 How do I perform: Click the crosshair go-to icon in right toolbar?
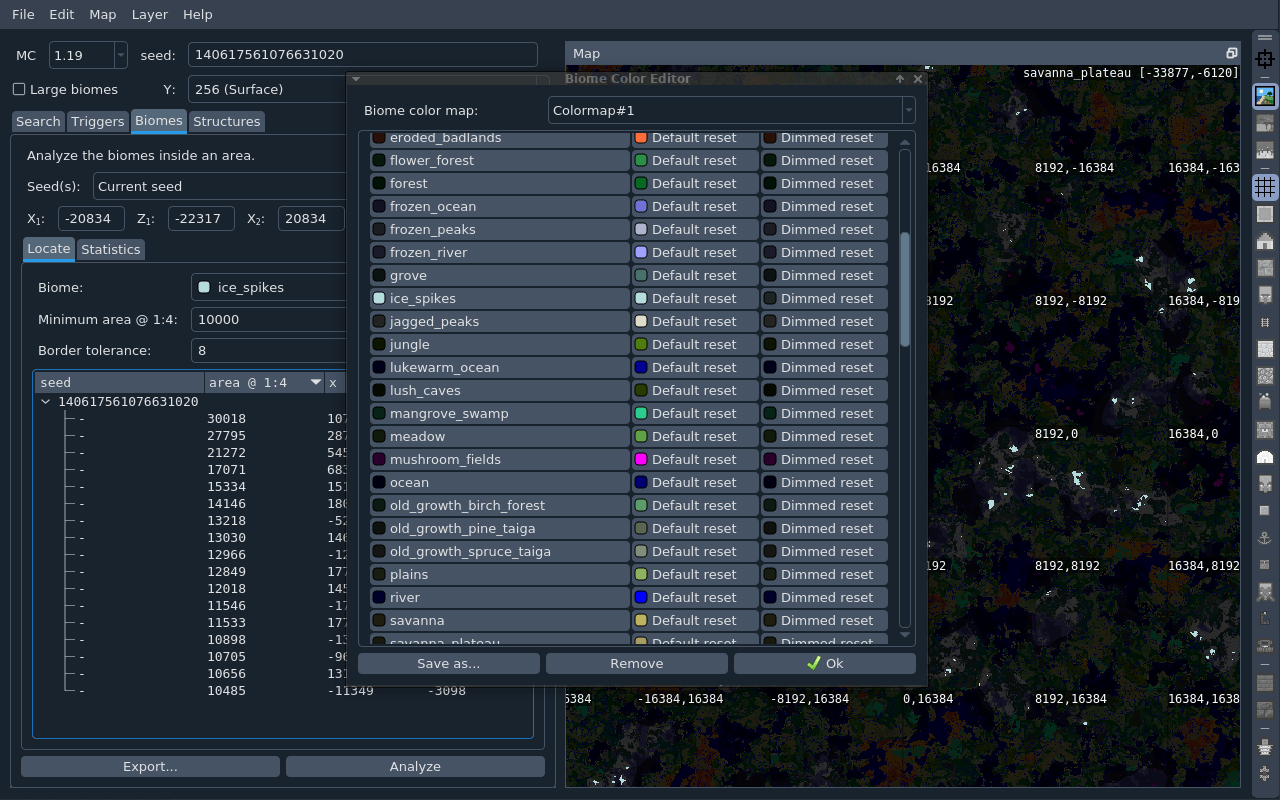(1264, 60)
